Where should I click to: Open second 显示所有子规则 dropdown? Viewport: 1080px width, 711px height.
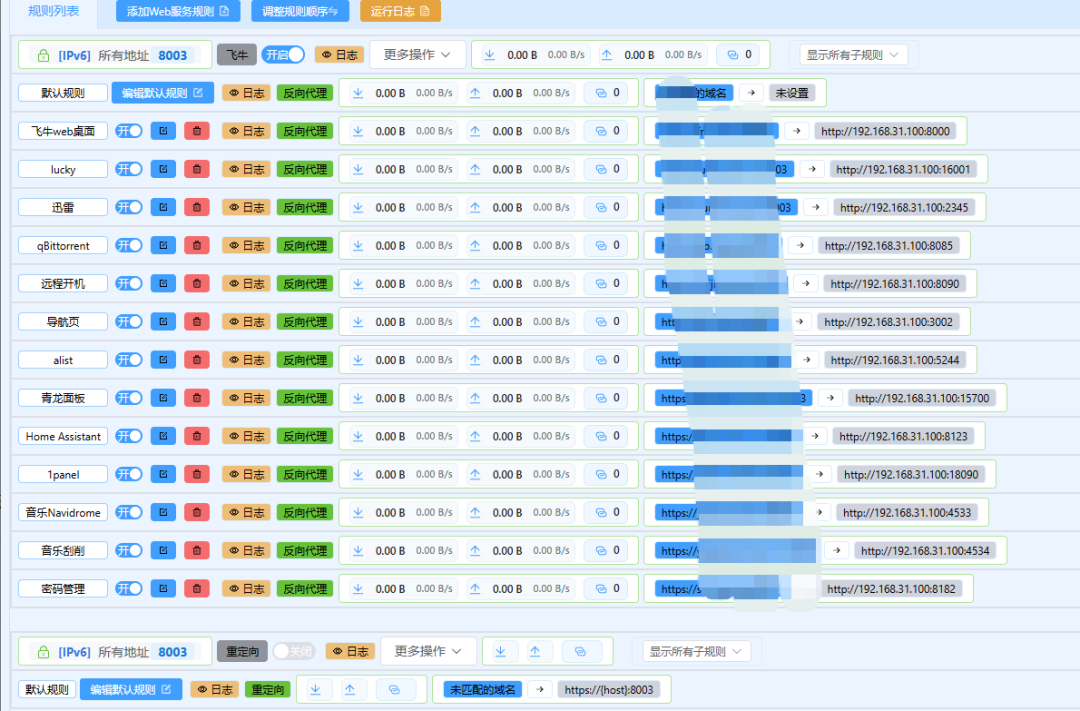696,651
